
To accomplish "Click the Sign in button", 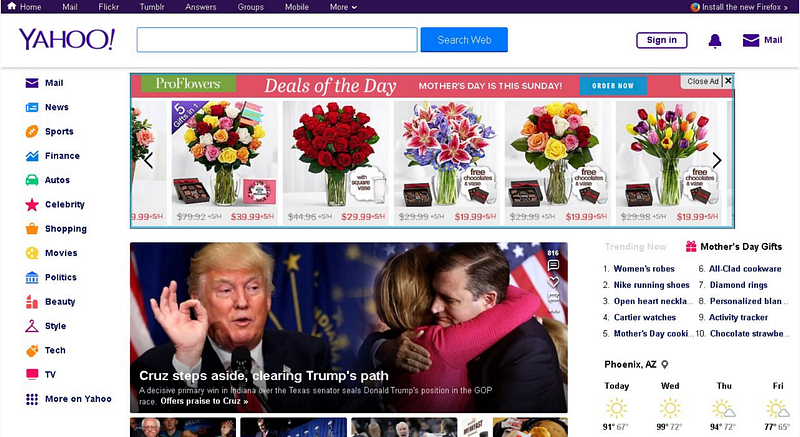I will tap(662, 40).
